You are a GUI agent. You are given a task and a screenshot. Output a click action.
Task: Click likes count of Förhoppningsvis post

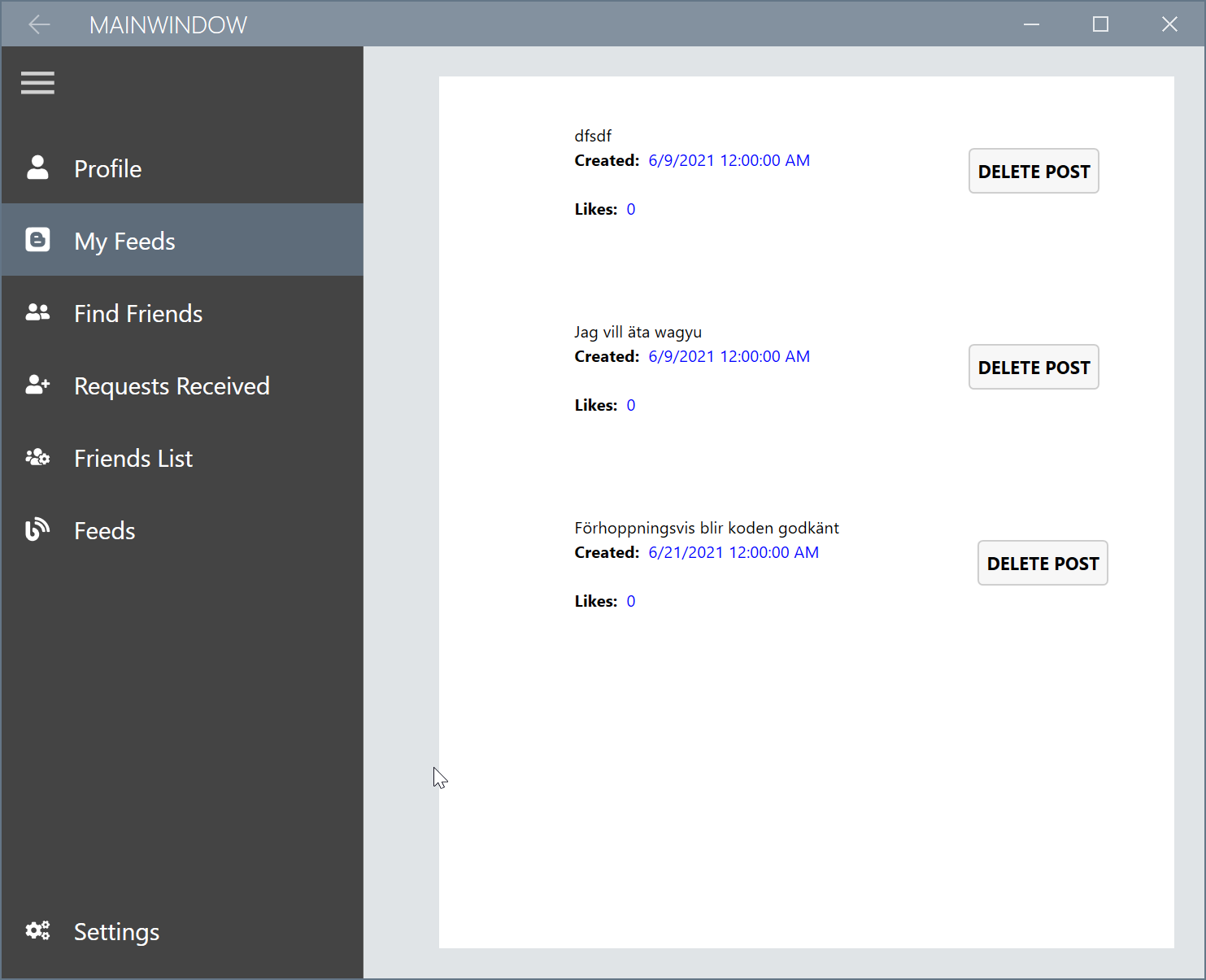tap(631, 601)
